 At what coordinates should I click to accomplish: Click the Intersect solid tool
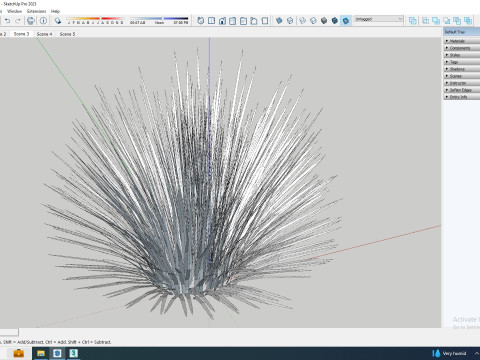point(425,21)
